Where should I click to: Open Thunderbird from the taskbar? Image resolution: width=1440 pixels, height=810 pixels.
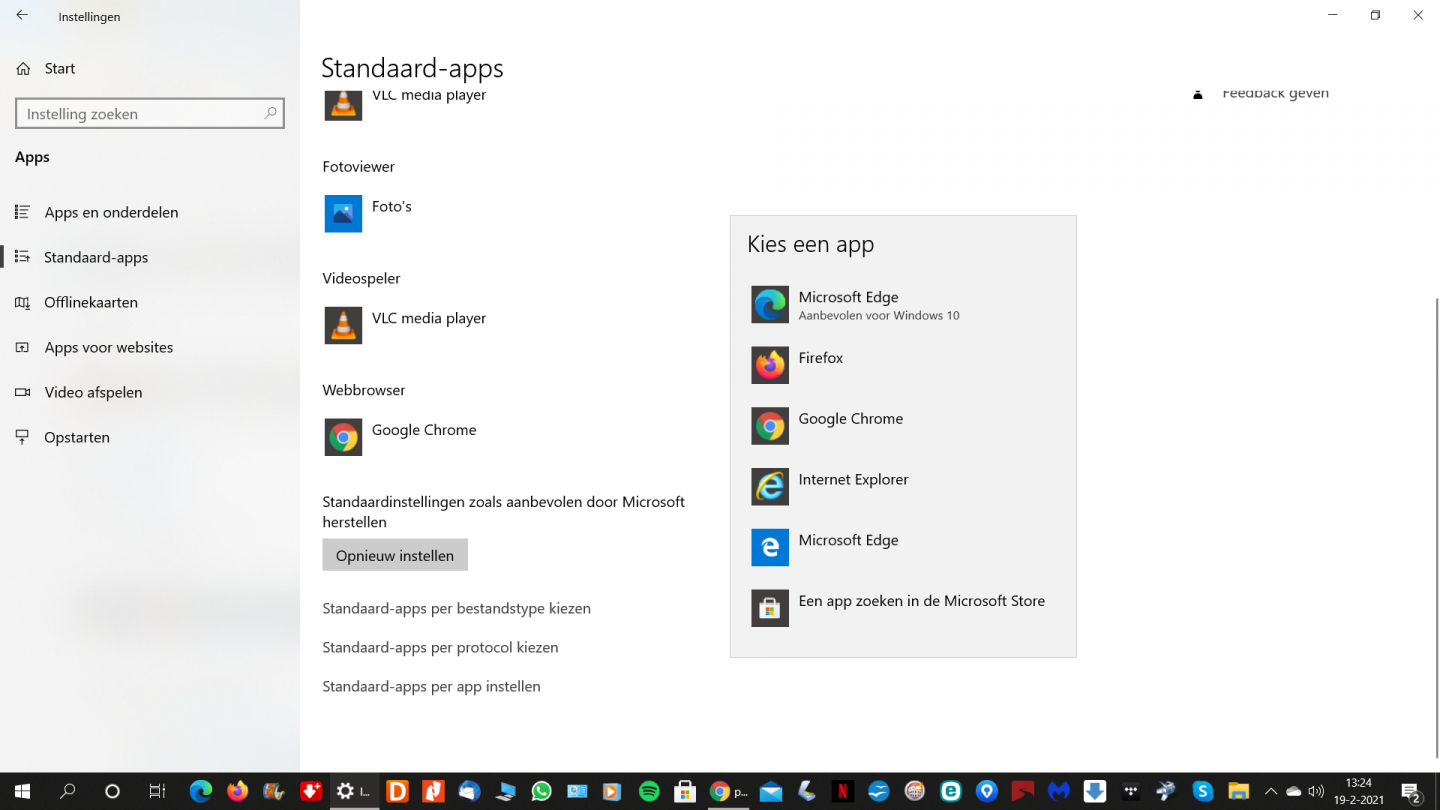coord(469,791)
